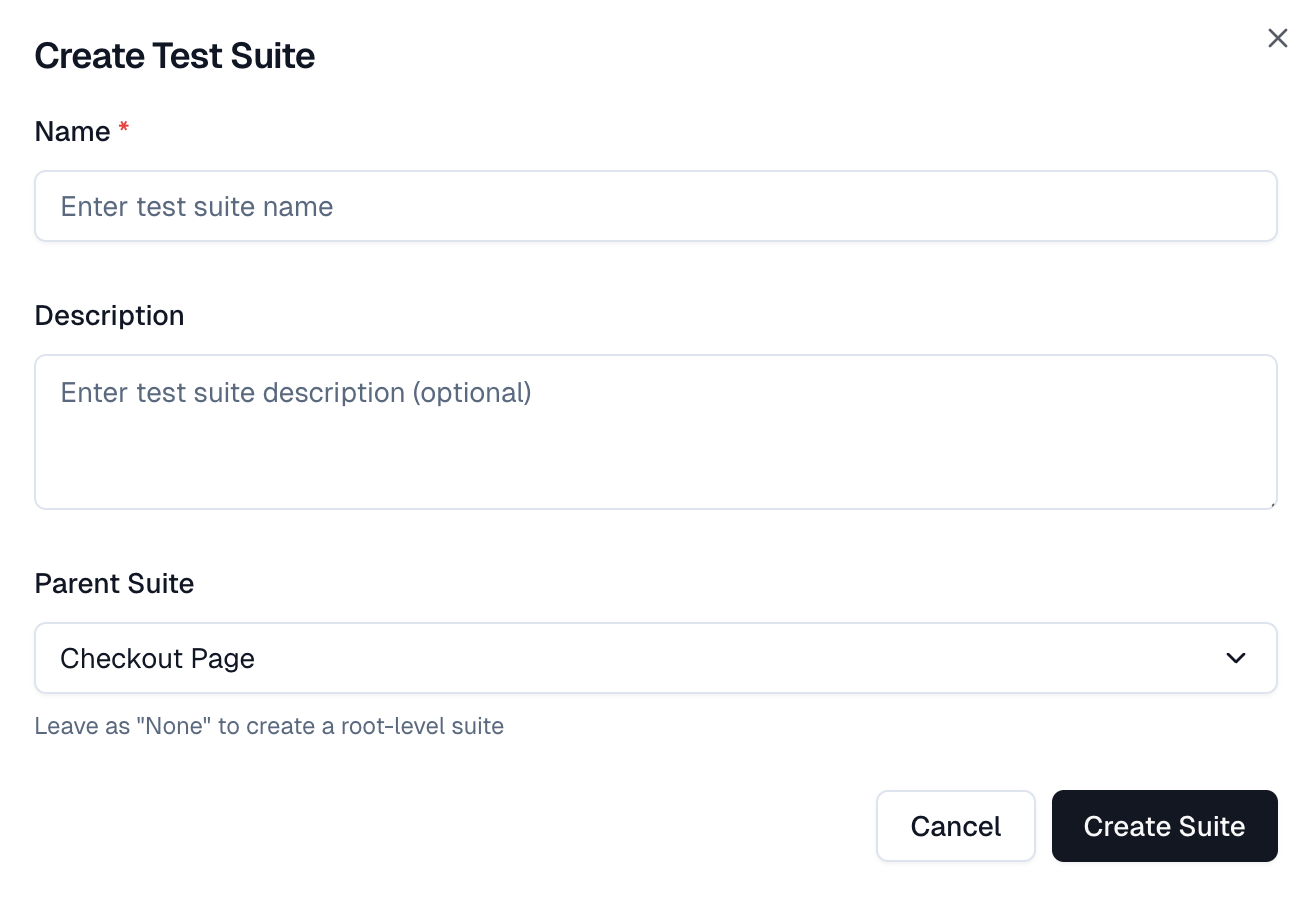The height and width of the screenshot is (900, 1314).
Task: Click the red asterisk next to Name
Action: coord(123,128)
